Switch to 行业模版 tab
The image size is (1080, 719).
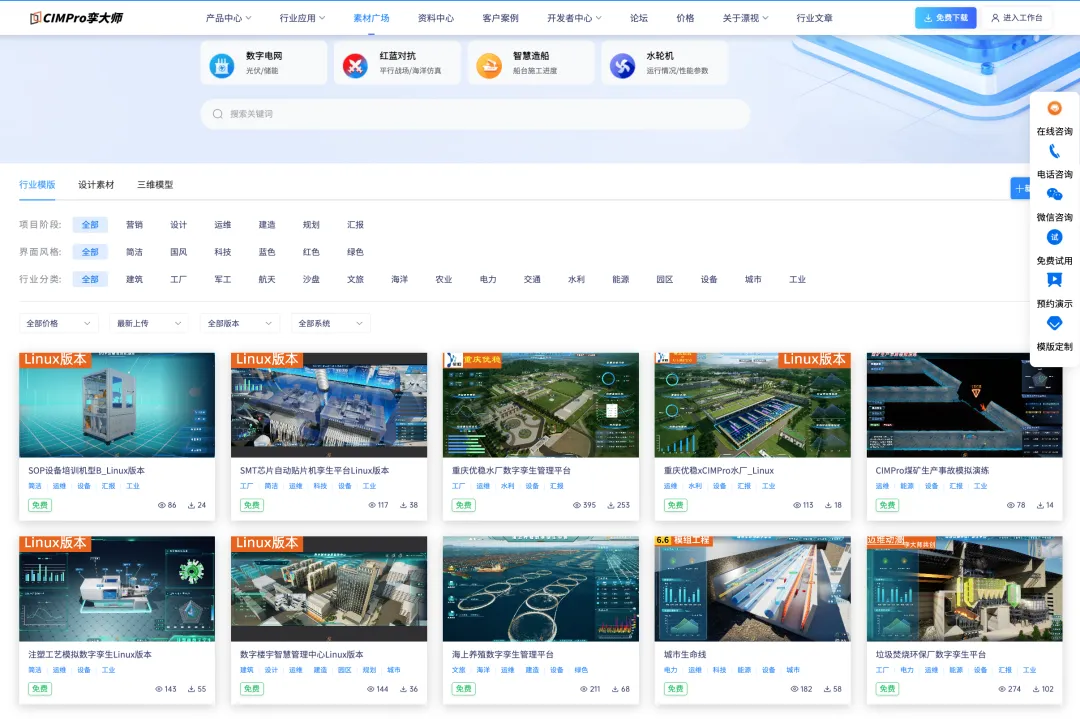click(37, 185)
